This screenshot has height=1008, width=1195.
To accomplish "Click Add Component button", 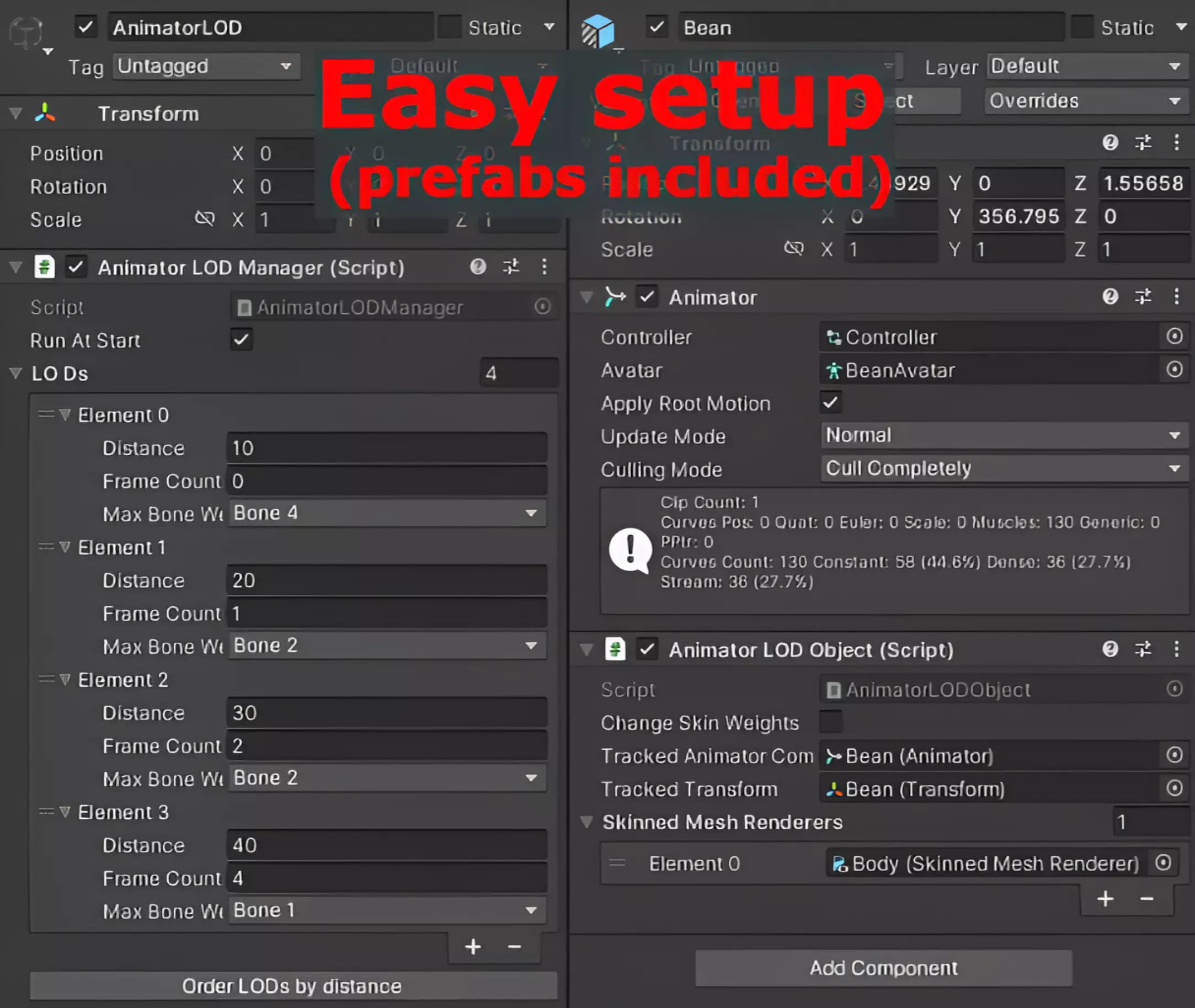I will tap(883, 968).
